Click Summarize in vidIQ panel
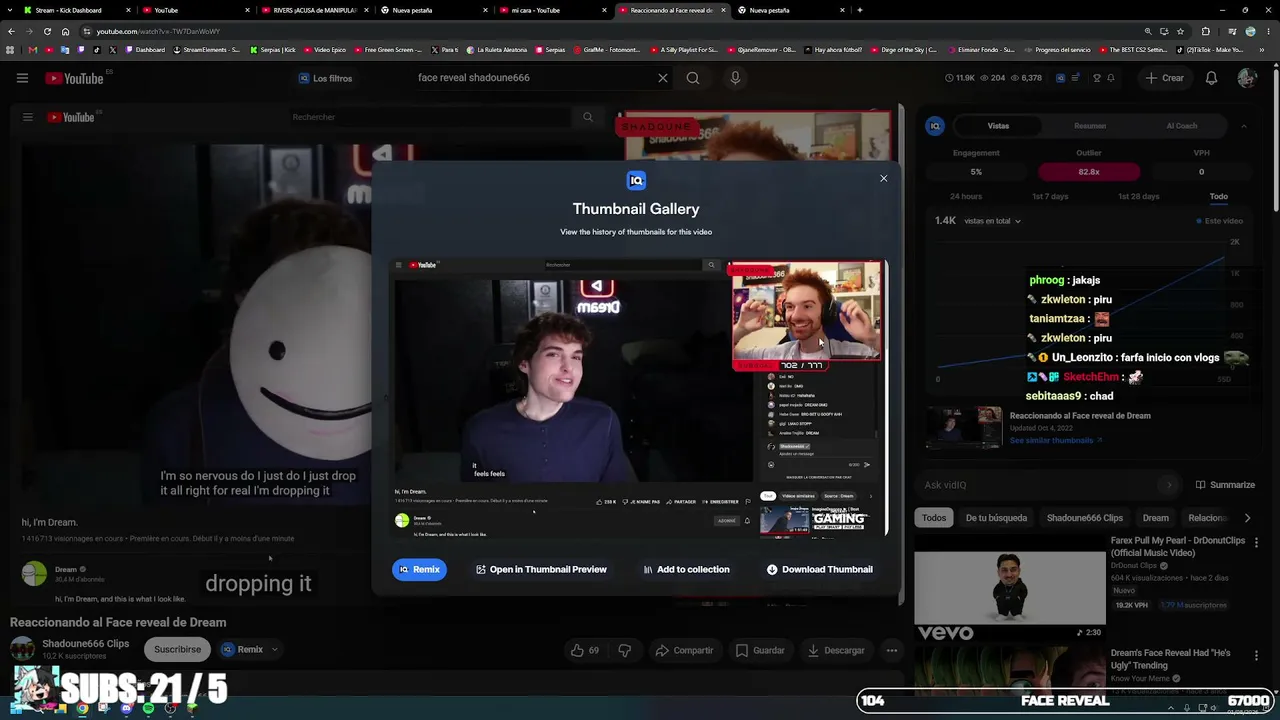This screenshot has height=720, width=1280. (1225, 485)
